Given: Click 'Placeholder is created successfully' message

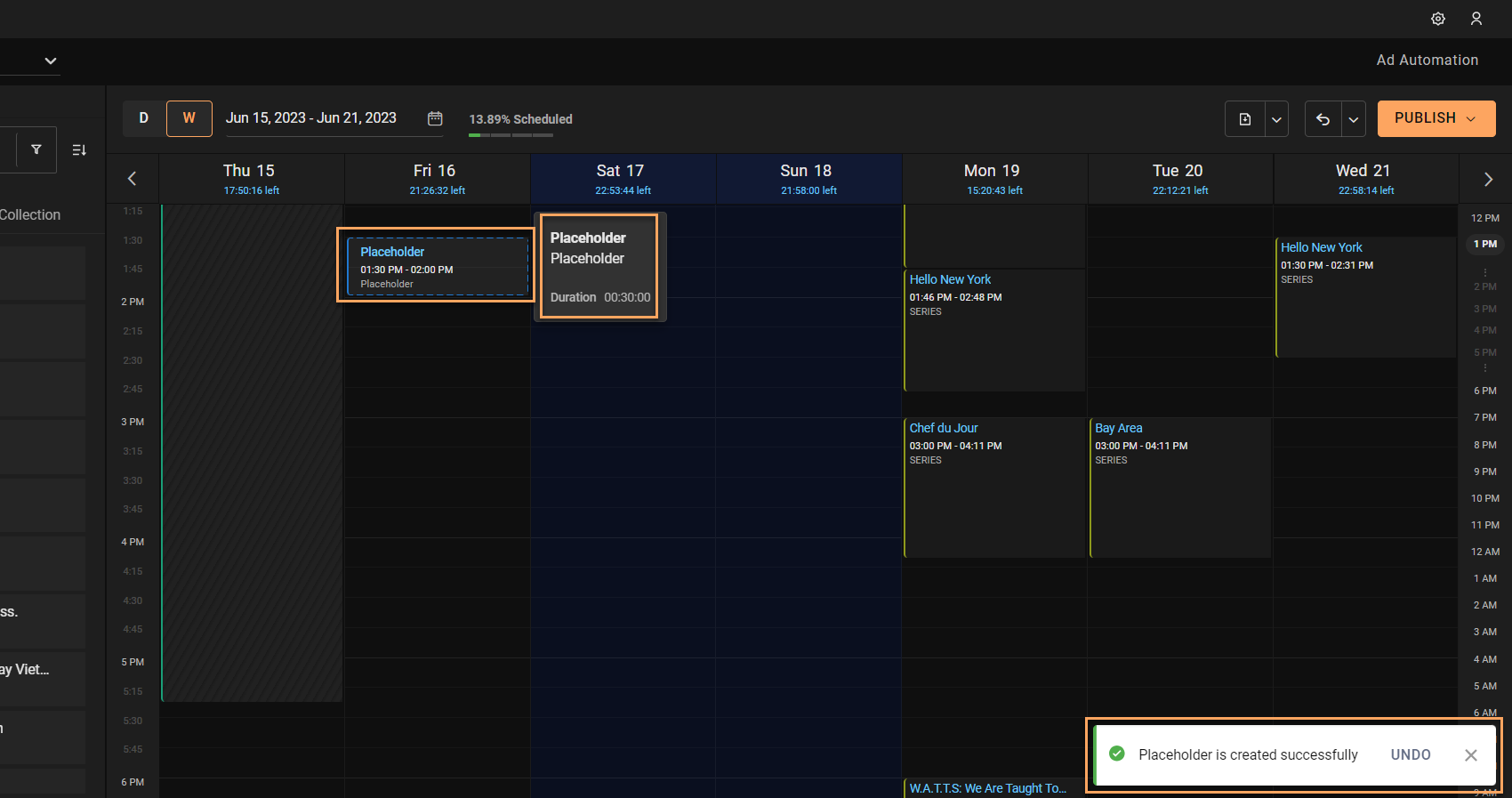Looking at the screenshot, I should (x=1248, y=754).
